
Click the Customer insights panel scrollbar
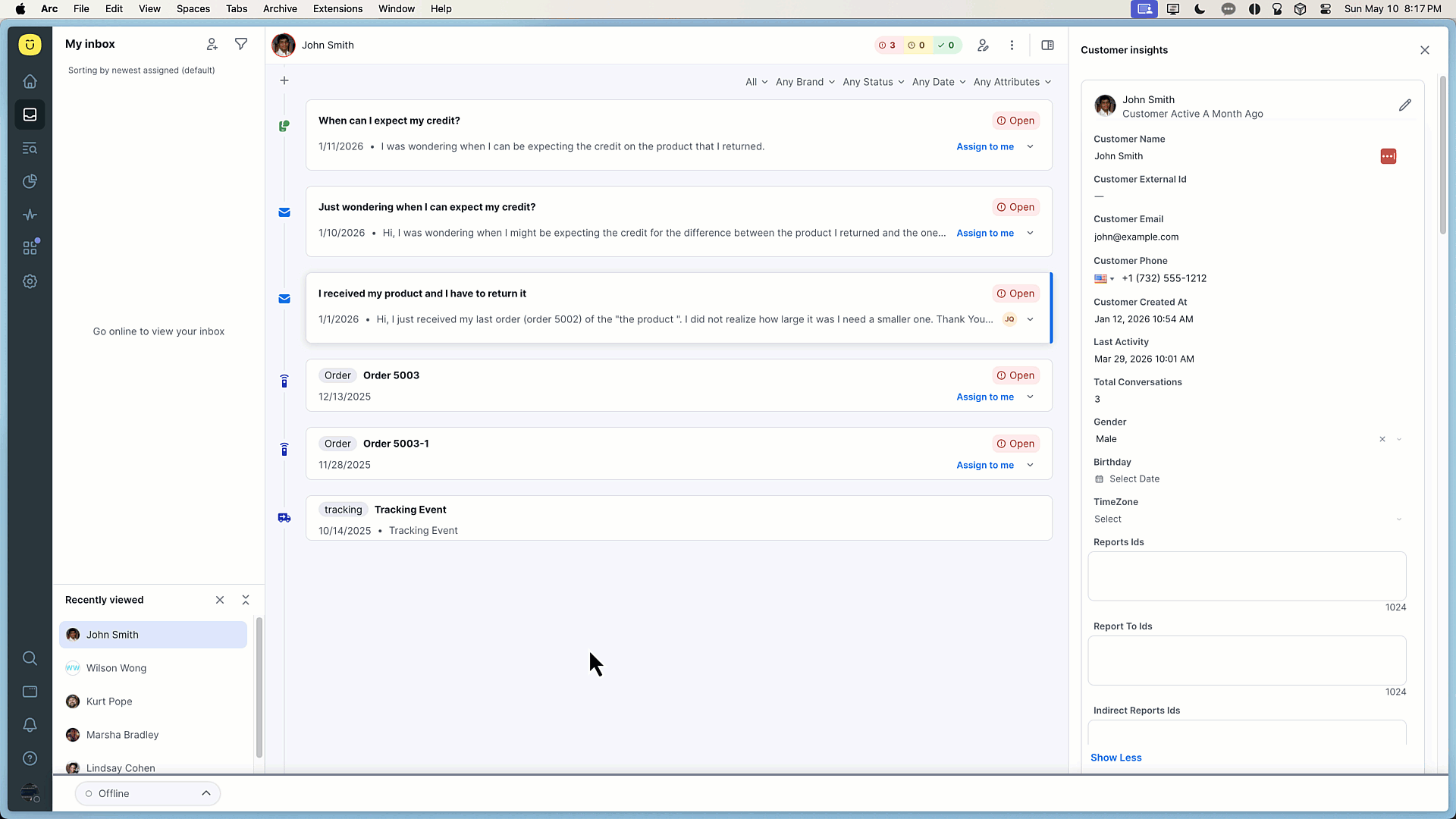pos(1442,155)
